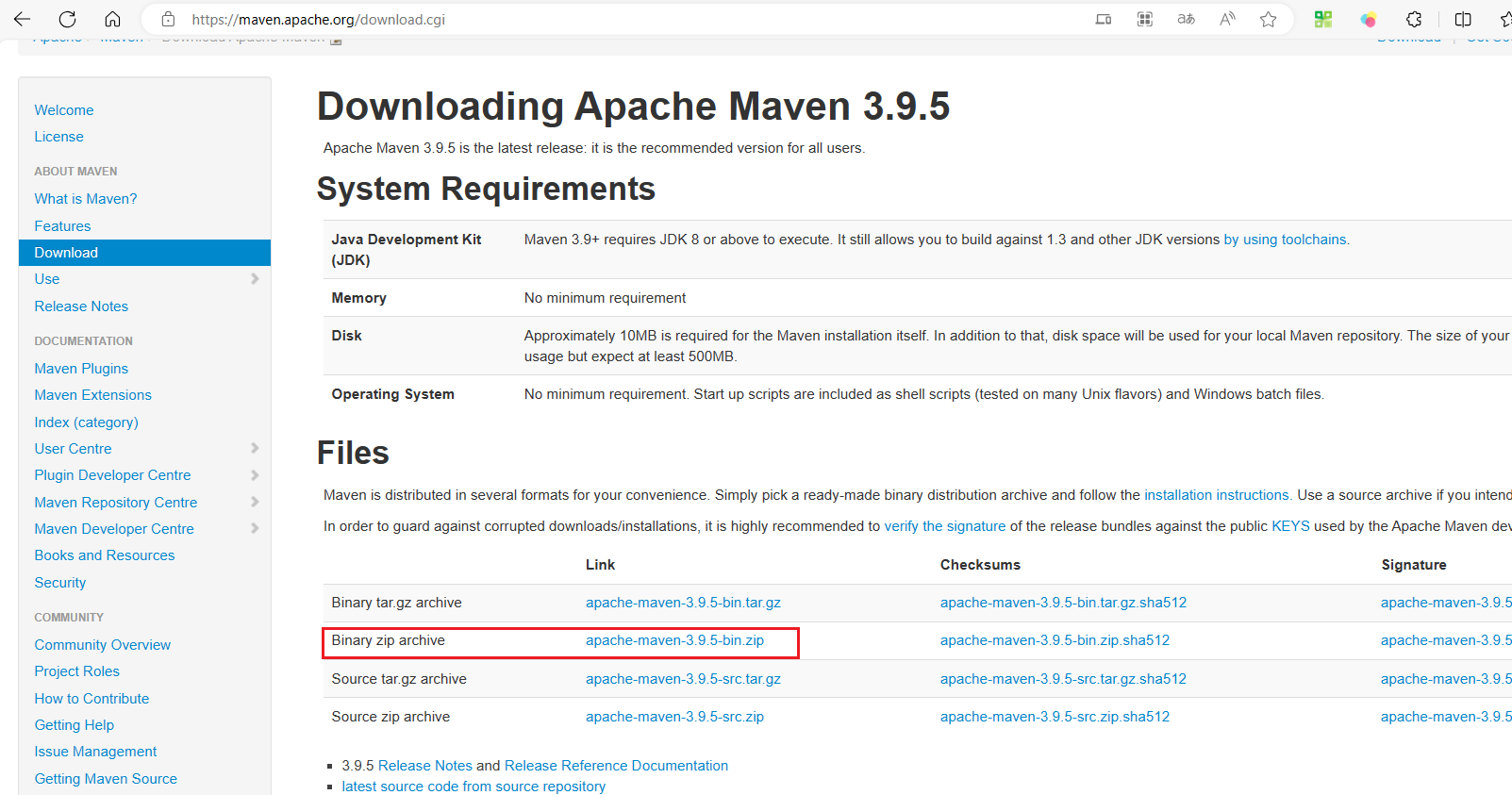The width and height of the screenshot is (1512, 795).
Task: Open the browser extensions puzzle icon
Action: click(1414, 19)
